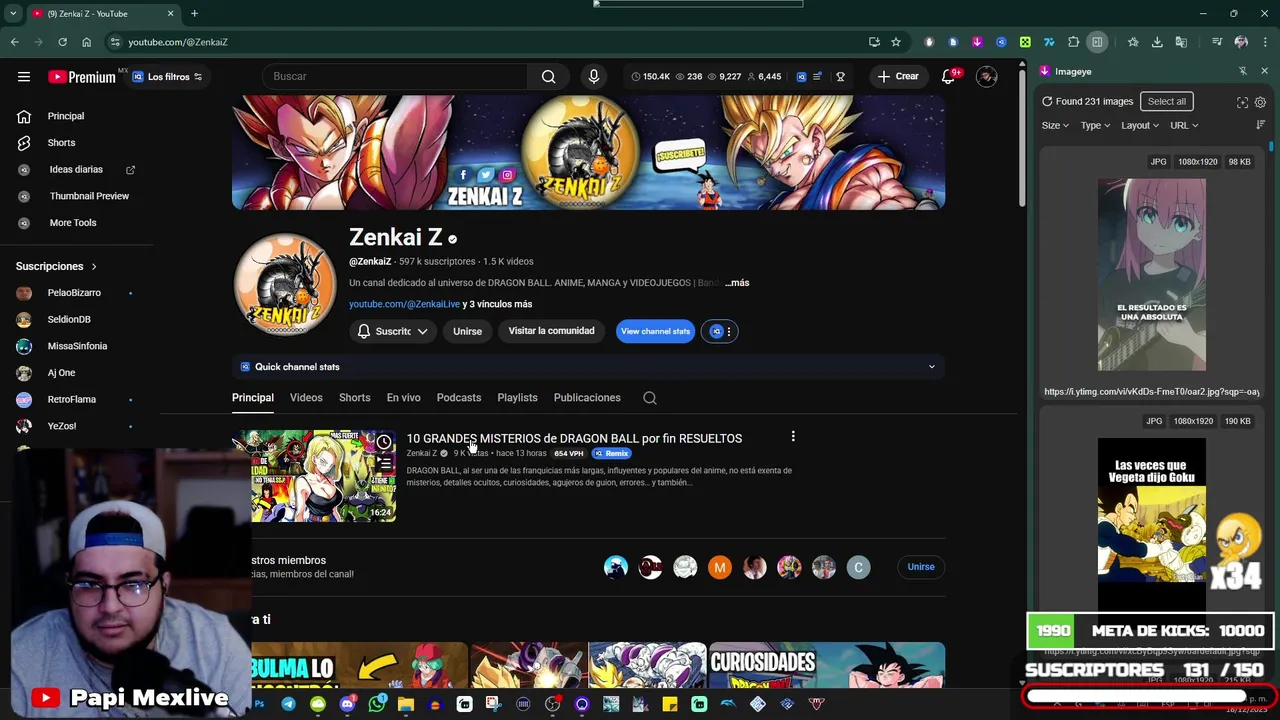The image size is (1280, 720).
Task: Search within channel using magnifier icon
Action: pos(650,398)
